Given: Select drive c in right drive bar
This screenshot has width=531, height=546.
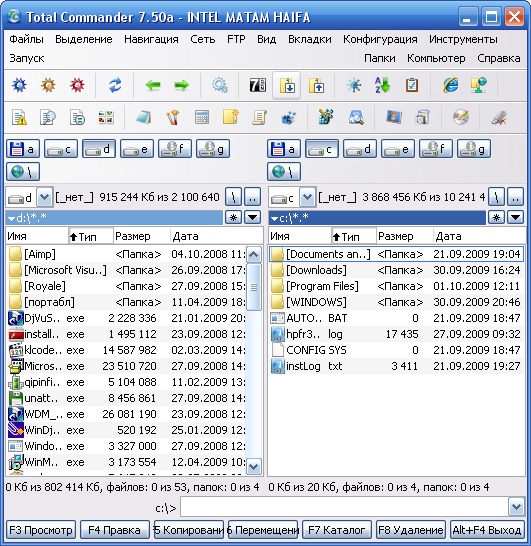Looking at the screenshot, I should pos(322,149).
